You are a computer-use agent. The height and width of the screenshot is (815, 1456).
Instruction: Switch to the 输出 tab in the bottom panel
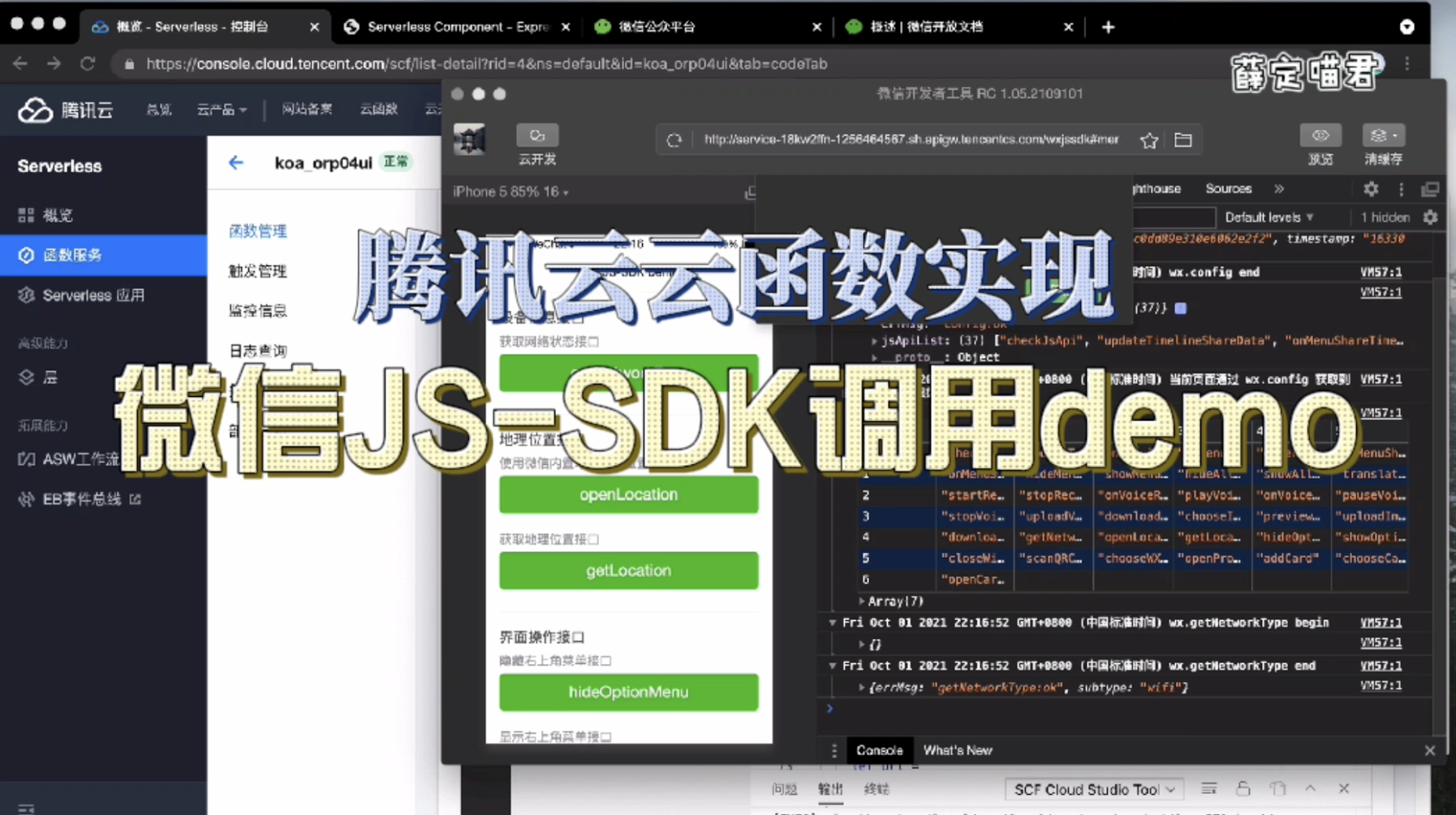click(830, 789)
